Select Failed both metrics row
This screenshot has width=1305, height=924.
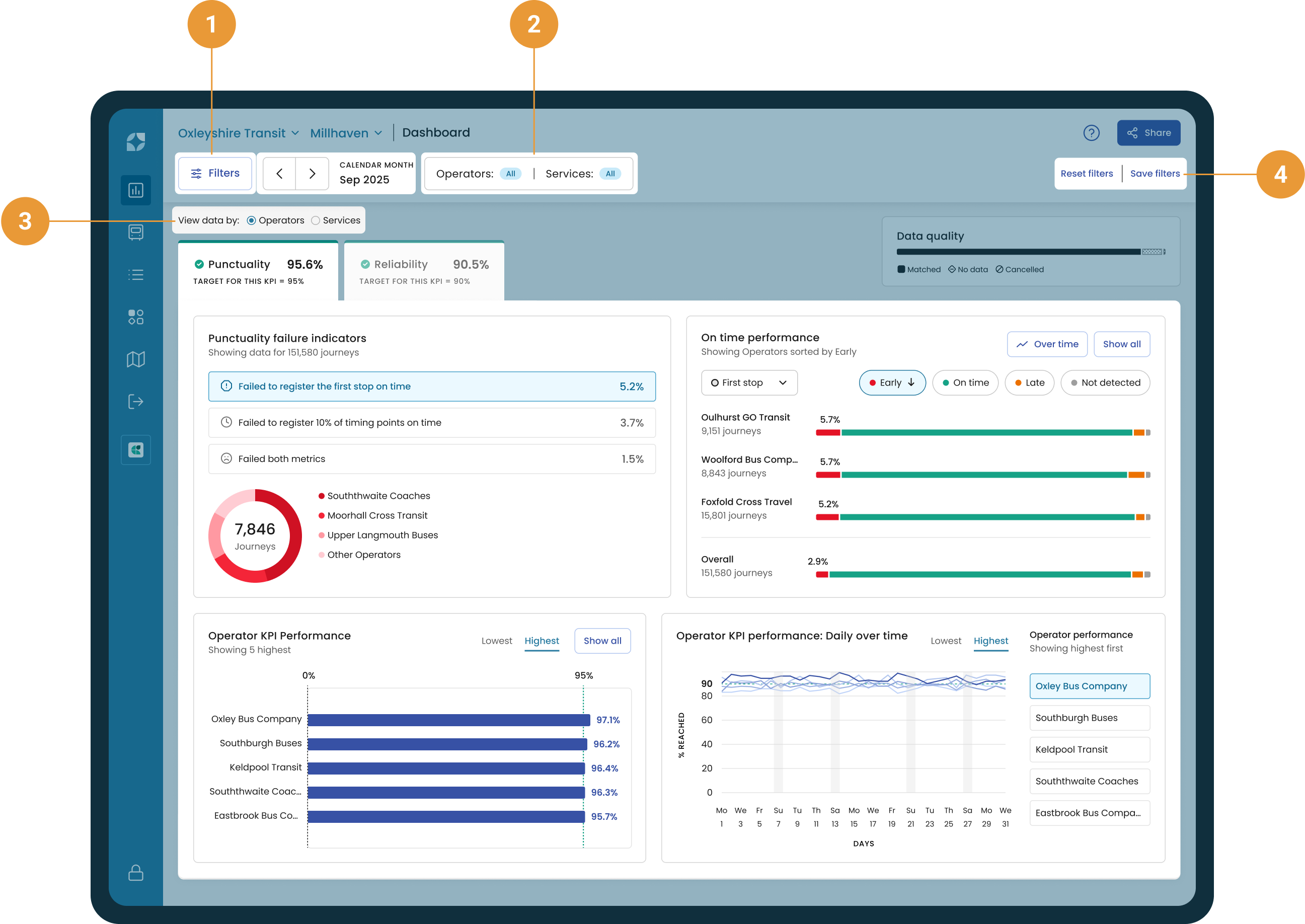[x=432, y=458]
